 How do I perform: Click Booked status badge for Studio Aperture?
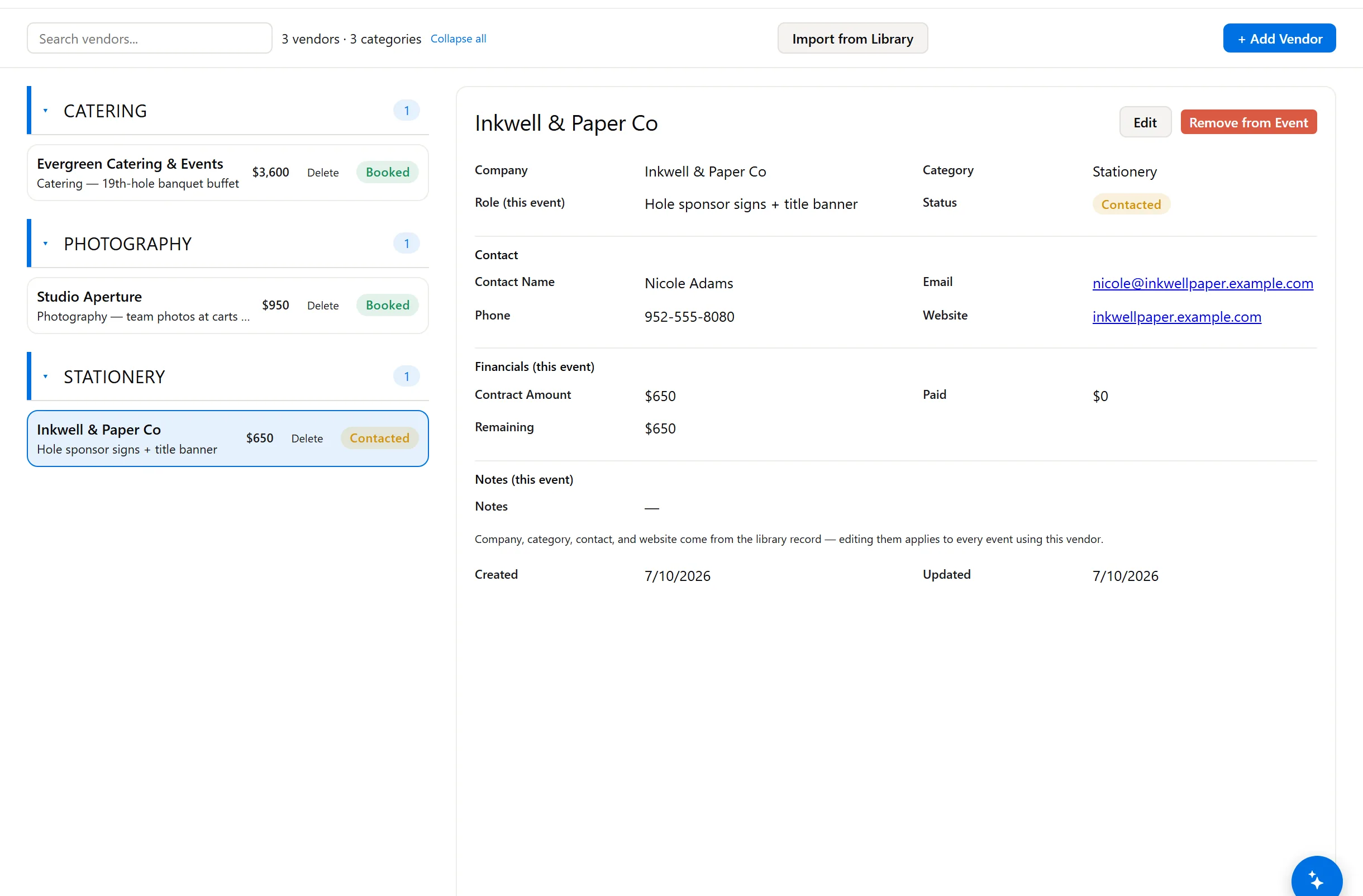coord(387,304)
